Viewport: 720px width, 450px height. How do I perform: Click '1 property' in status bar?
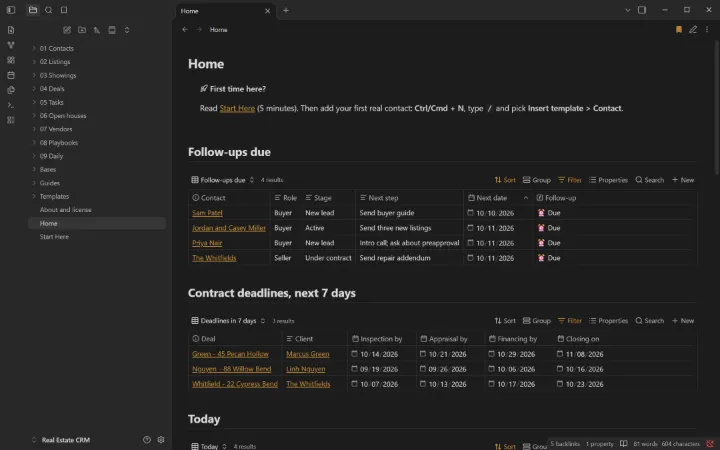coord(599,444)
